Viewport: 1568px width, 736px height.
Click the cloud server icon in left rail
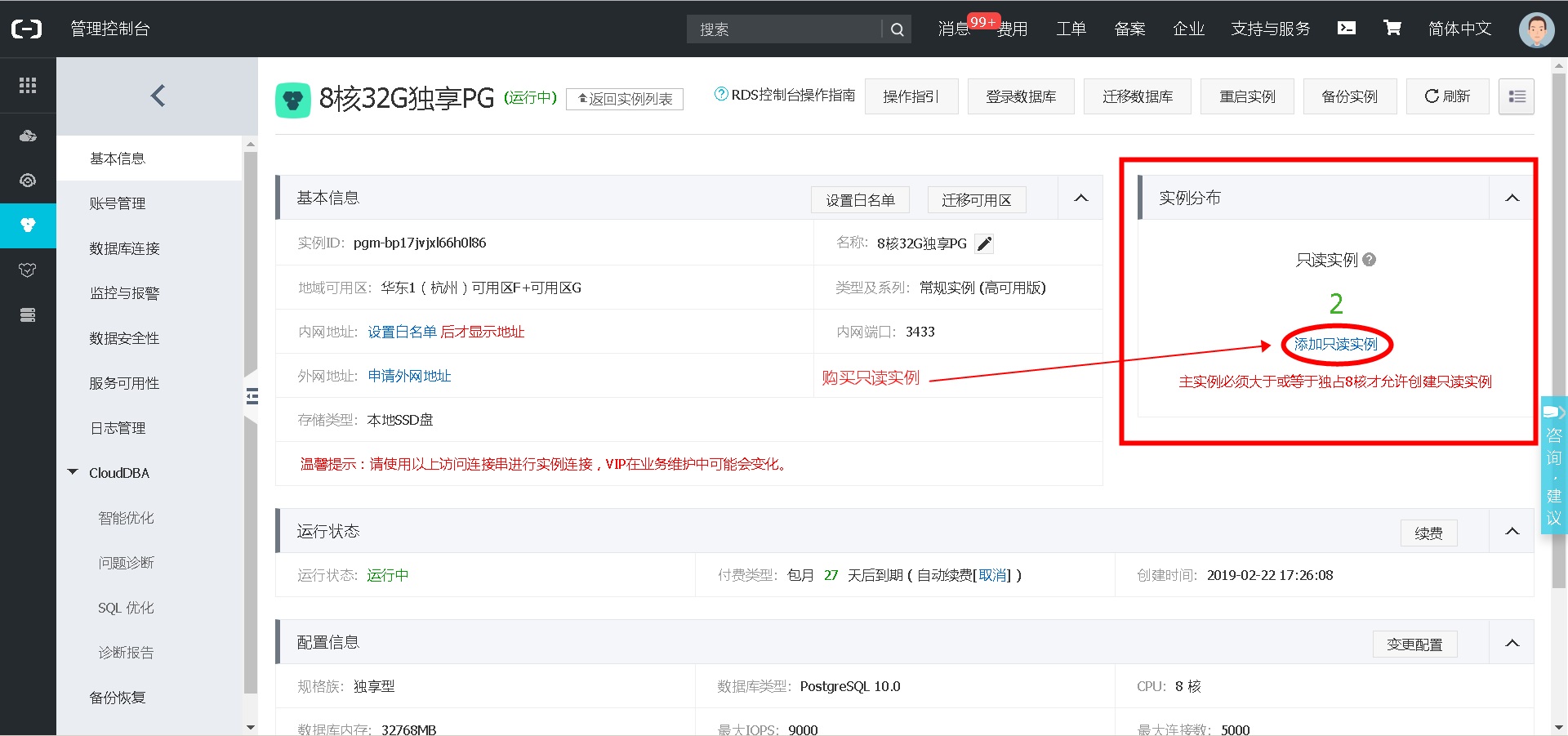click(x=28, y=136)
